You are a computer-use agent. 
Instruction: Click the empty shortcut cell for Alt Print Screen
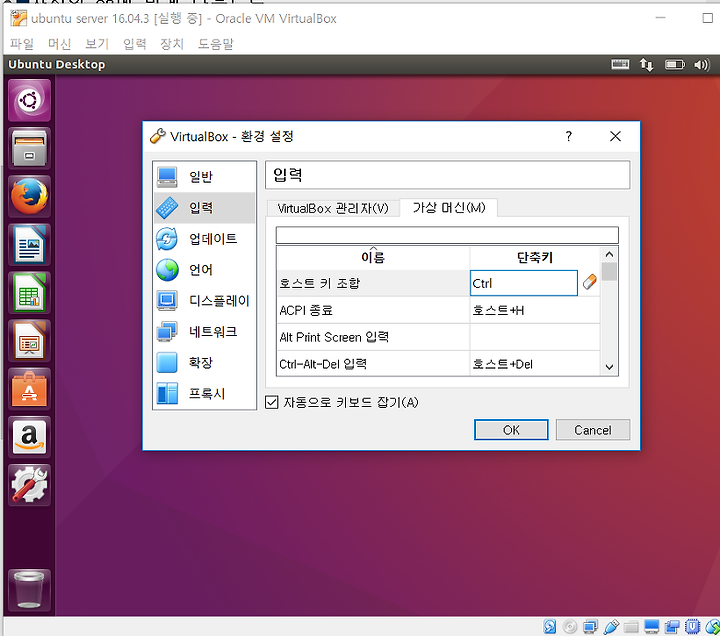click(x=534, y=337)
